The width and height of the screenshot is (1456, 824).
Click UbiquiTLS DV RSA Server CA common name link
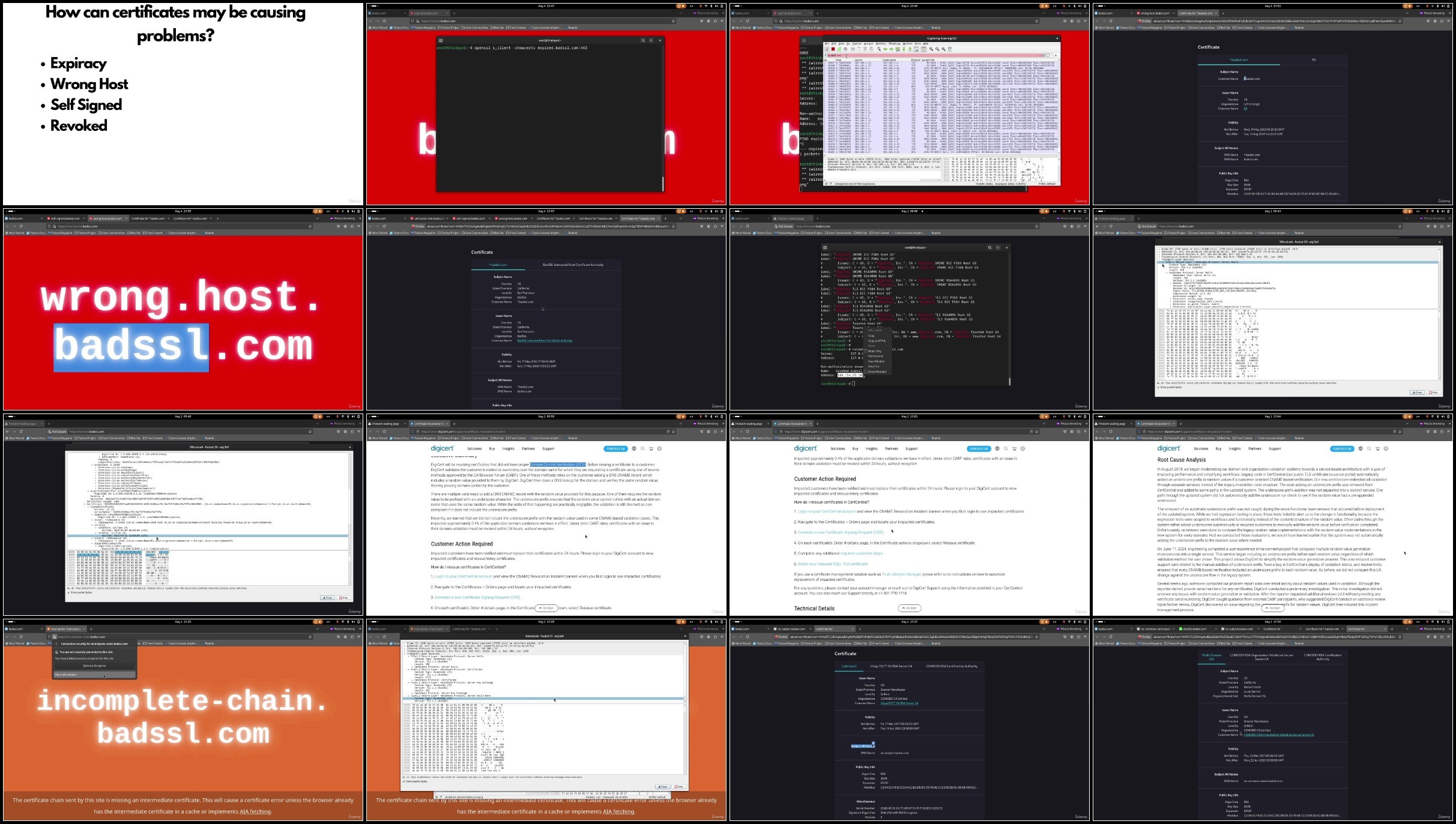899,703
